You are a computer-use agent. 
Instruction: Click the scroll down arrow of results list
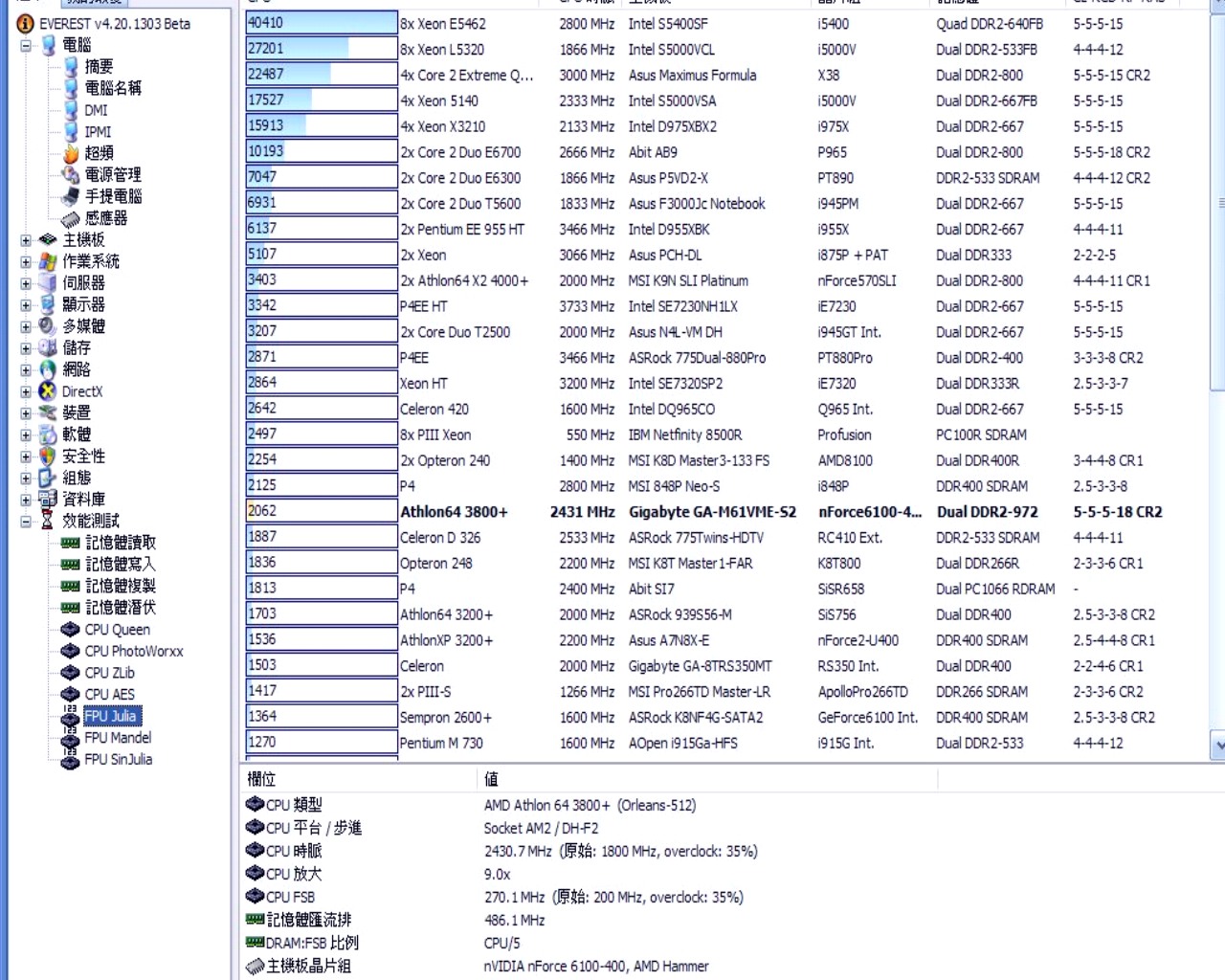click(1217, 746)
